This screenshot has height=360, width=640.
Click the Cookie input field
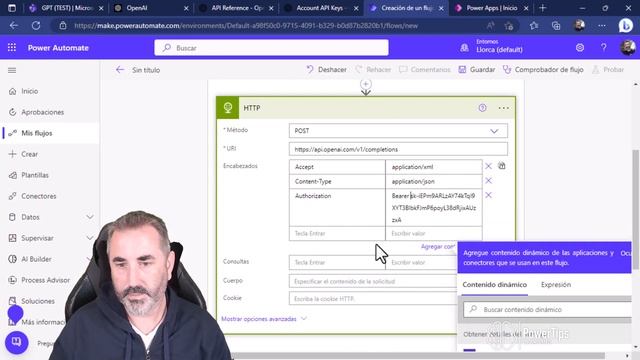pyautogui.click(x=373, y=299)
